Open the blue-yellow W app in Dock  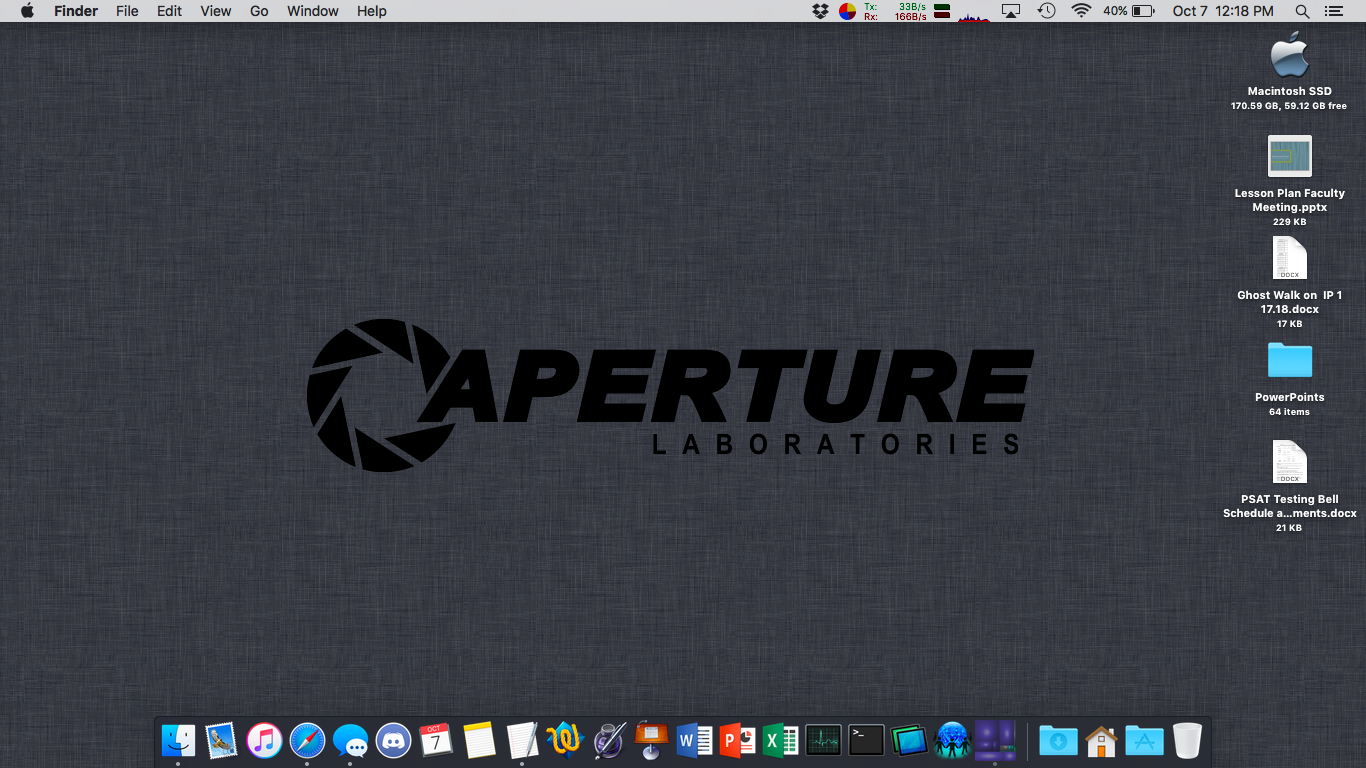tap(565, 740)
